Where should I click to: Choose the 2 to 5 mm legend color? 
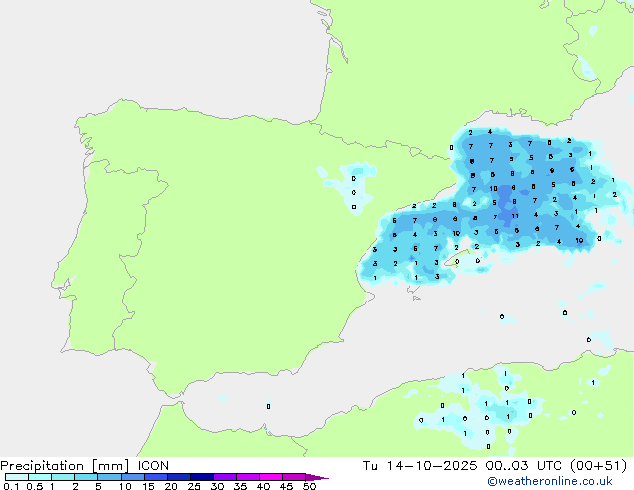click(x=86, y=477)
